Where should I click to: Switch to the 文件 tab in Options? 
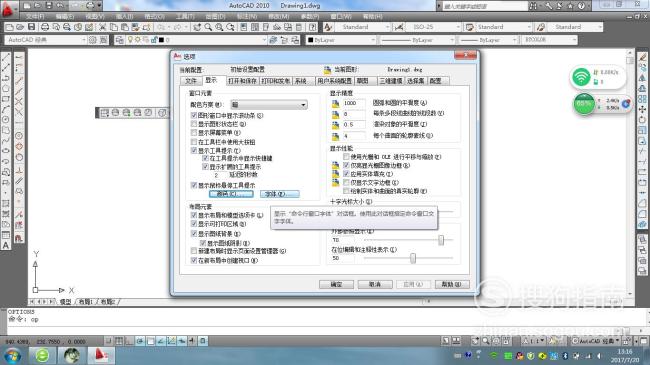click(x=191, y=81)
